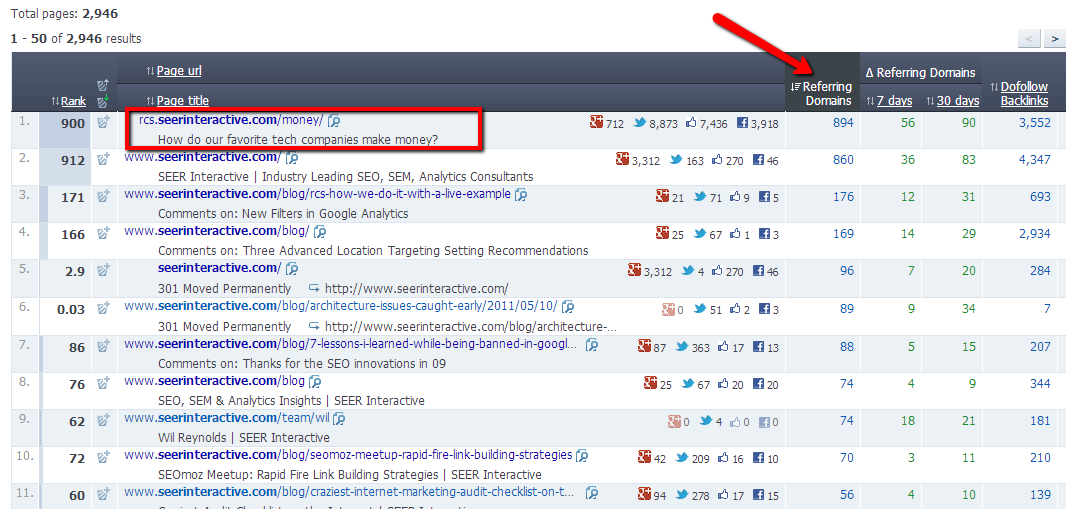
Task: Click the add-to-list icon for row 9
Action: click(x=102, y=421)
